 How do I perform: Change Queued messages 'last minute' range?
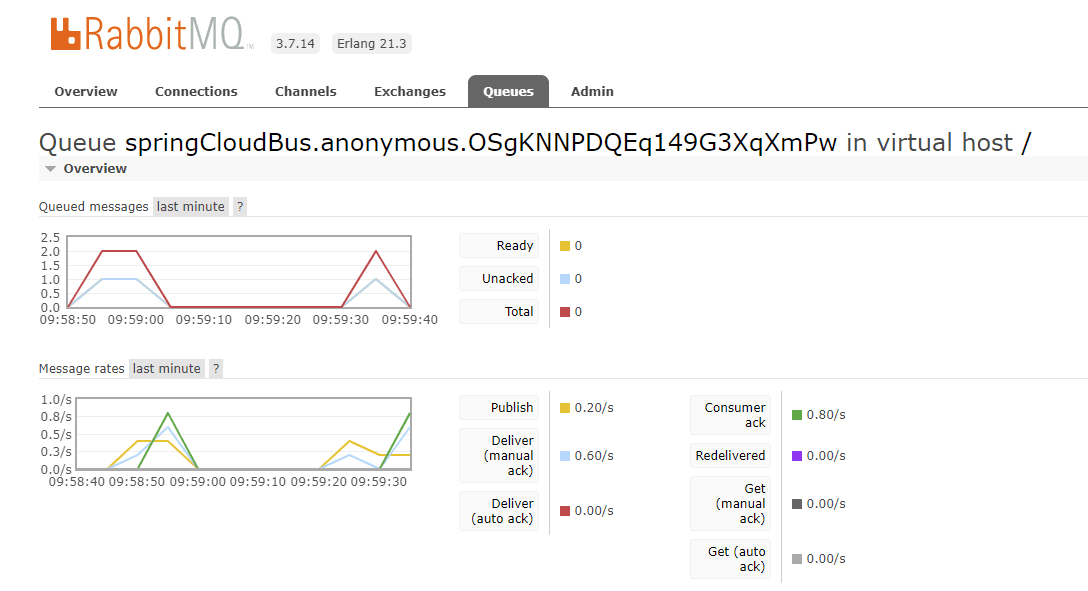point(191,207)
